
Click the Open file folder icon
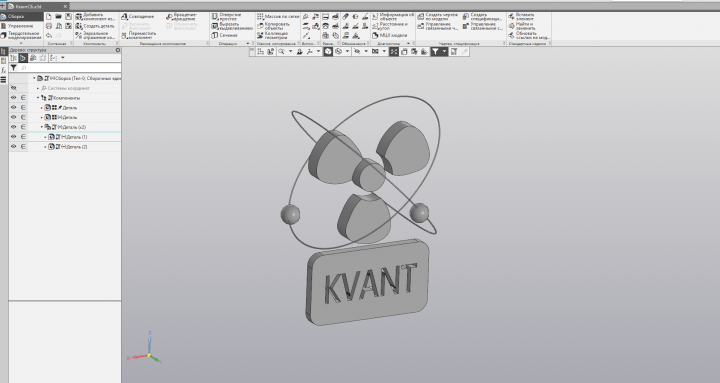click(58, 17)
